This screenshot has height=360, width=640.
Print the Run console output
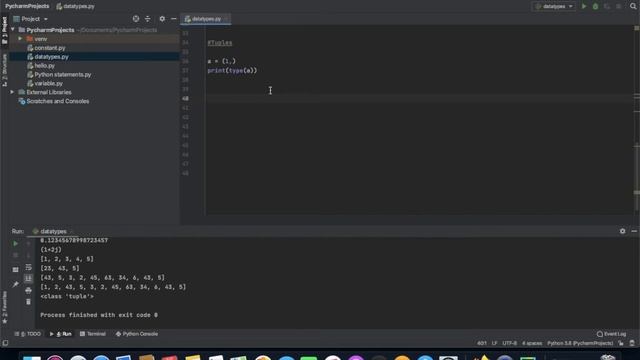point(28,291)
